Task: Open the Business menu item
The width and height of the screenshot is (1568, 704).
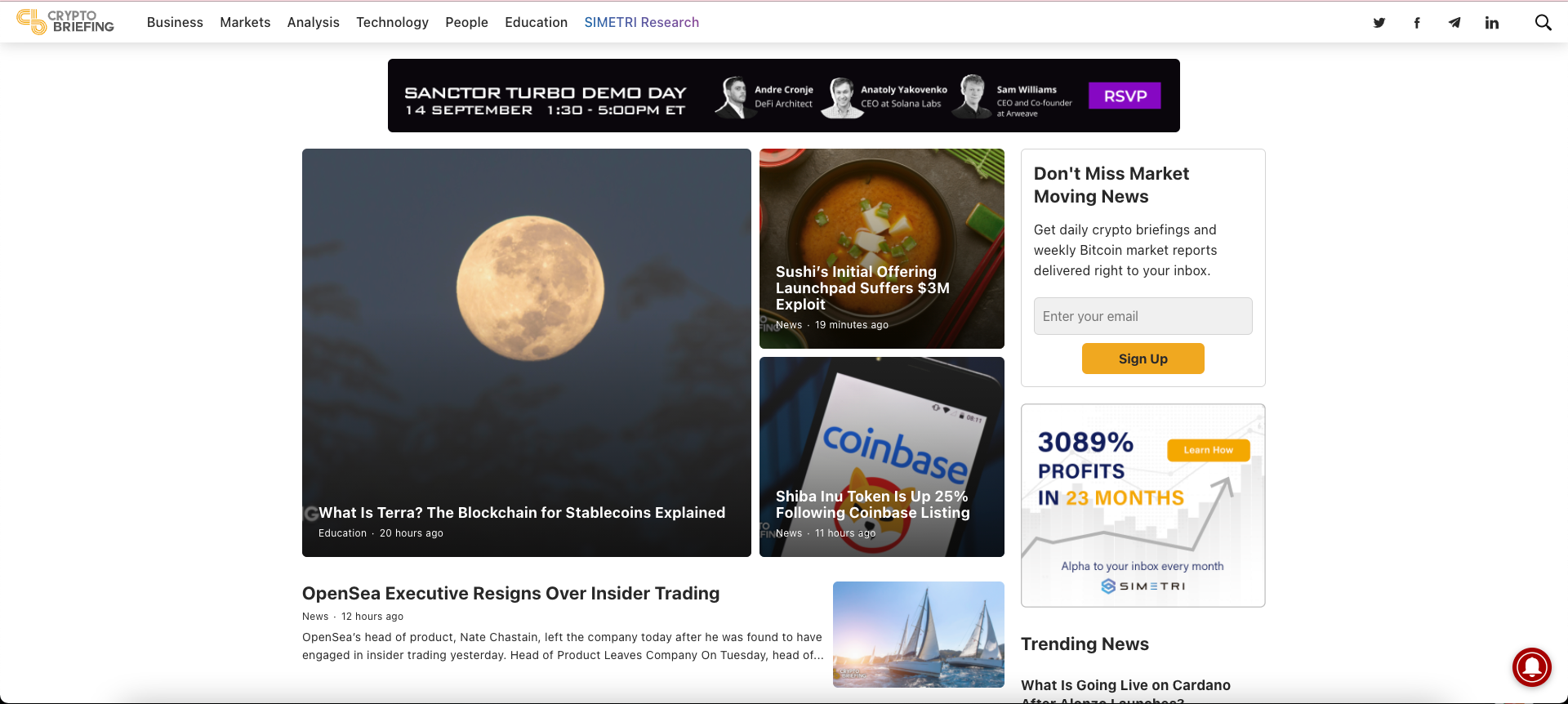Action: click(x=175, y=22)
